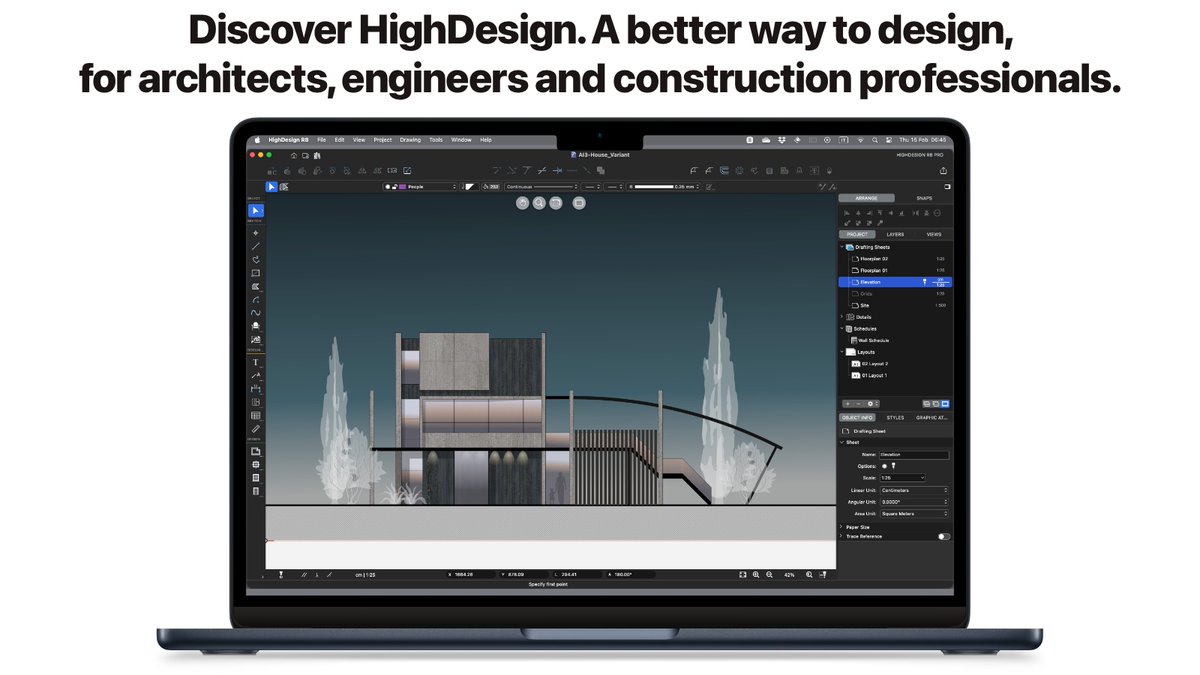Click the purple People layer color swatch

point(402,186)
